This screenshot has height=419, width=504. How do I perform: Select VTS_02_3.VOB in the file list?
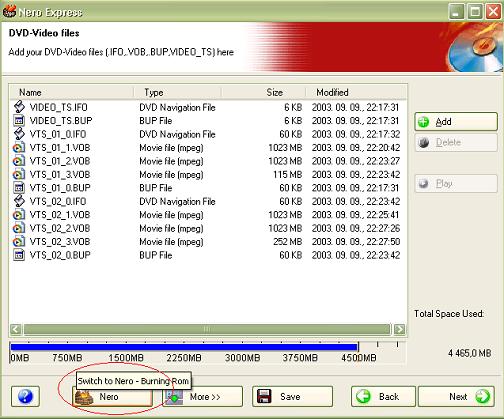pyautogui.click(x=60, y=242)
